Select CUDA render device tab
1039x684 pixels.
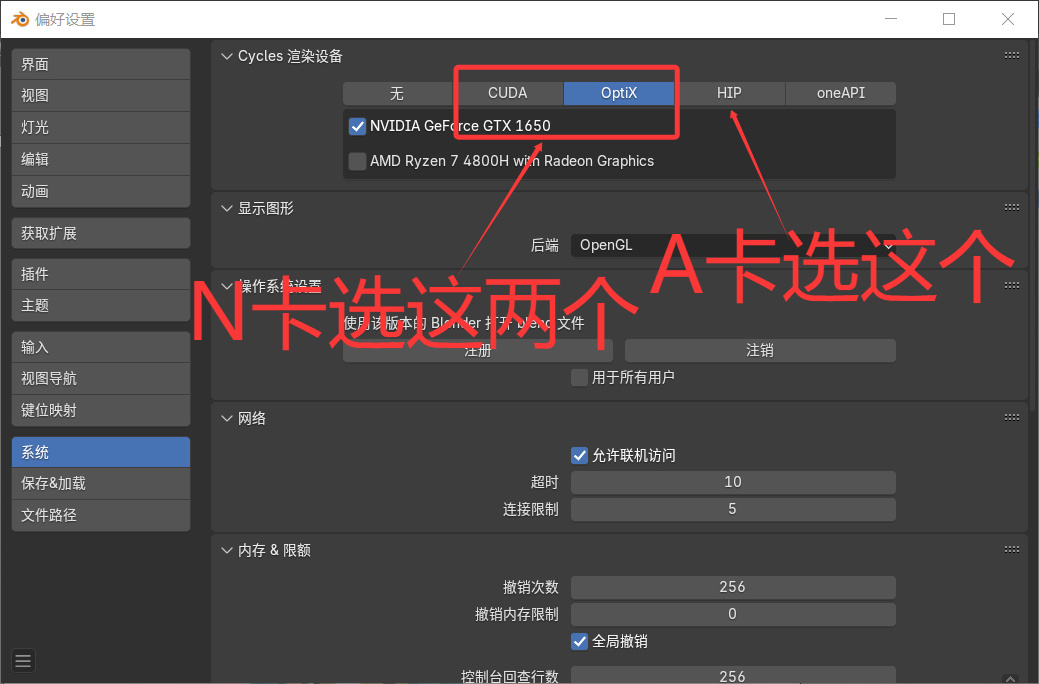[x=508, y=93]
